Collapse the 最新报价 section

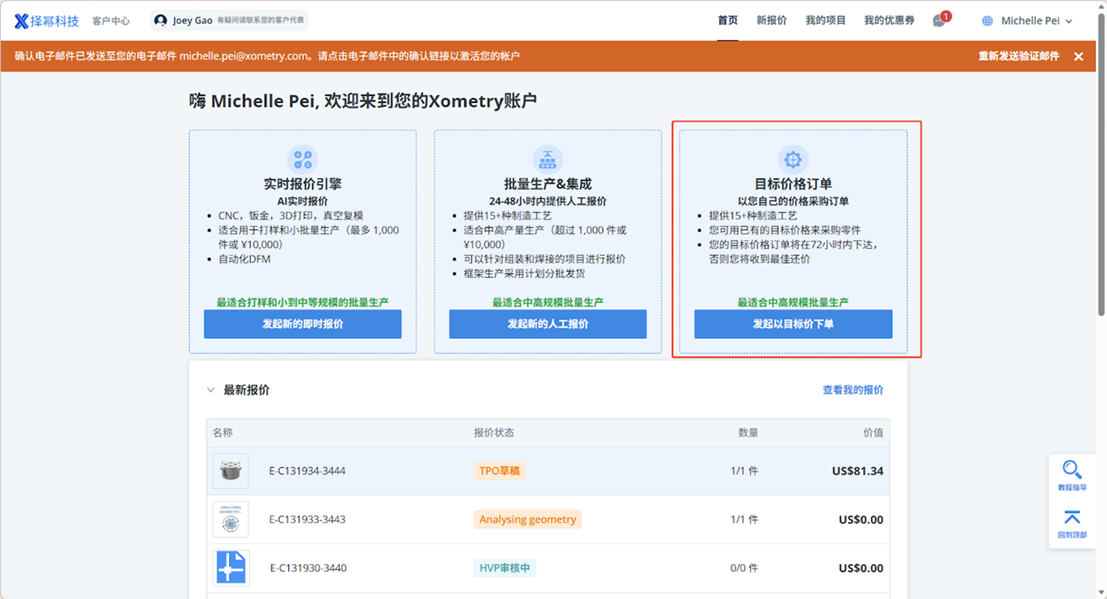[x=210, y=390]
